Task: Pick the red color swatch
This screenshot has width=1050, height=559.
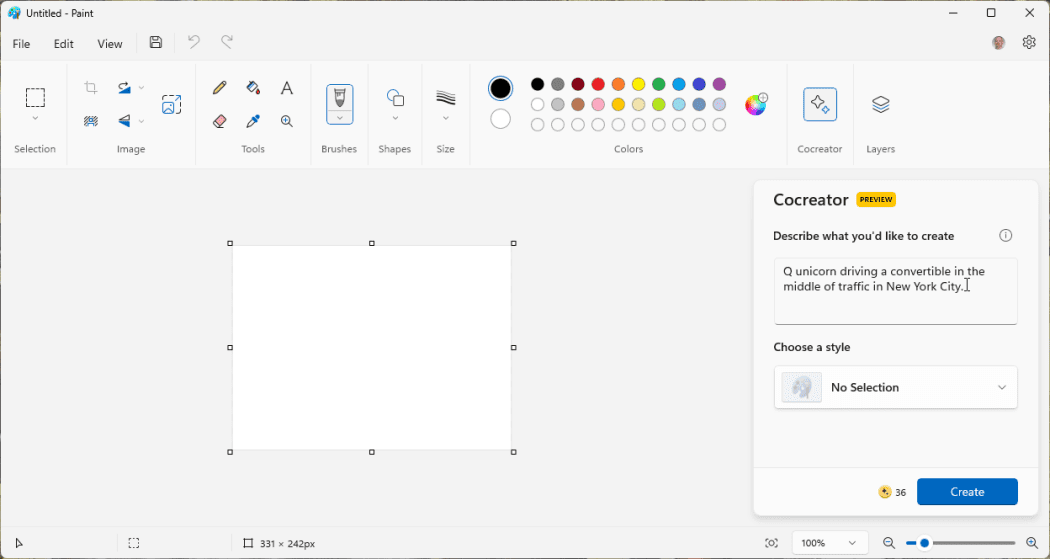Action: tap(598, 84)
